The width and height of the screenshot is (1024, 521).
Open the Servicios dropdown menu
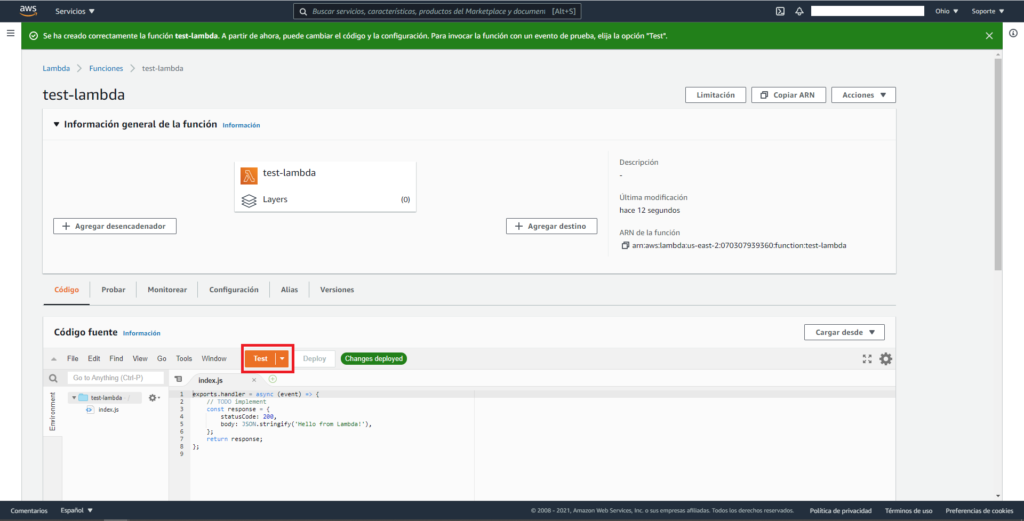tap(74, 11)
